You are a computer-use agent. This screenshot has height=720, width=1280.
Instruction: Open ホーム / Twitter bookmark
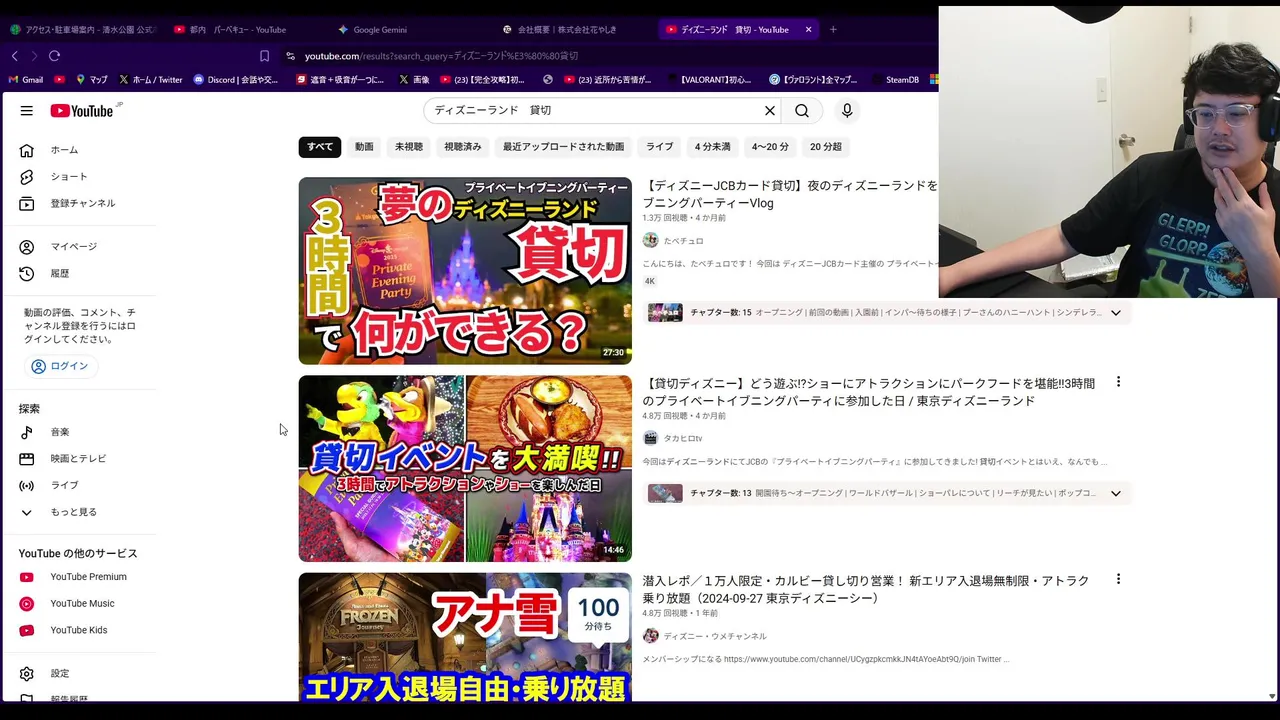point(151,79)
